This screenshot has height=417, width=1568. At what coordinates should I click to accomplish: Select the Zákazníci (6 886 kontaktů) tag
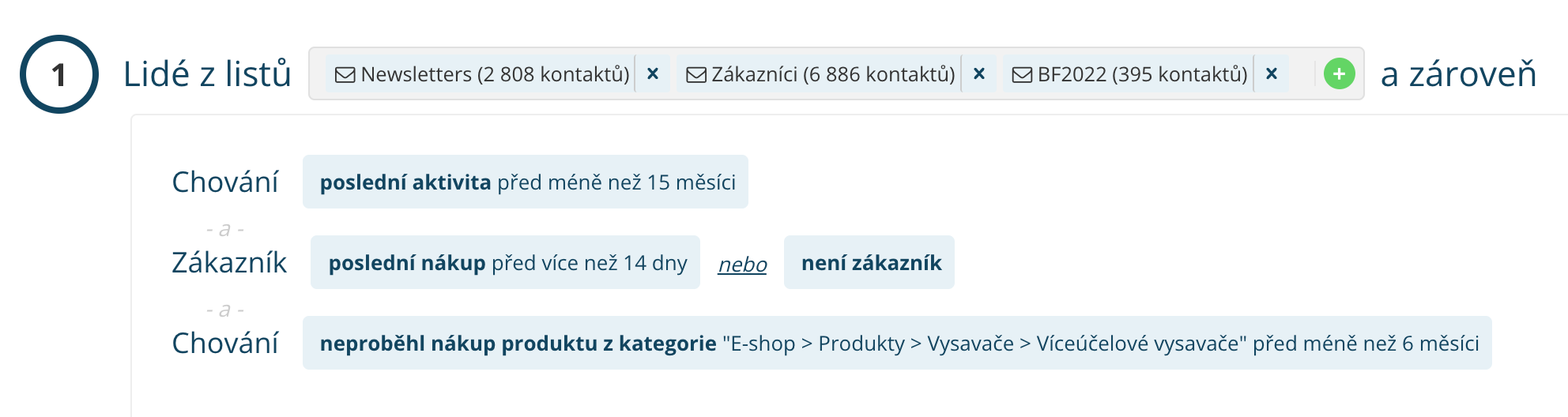833,74
